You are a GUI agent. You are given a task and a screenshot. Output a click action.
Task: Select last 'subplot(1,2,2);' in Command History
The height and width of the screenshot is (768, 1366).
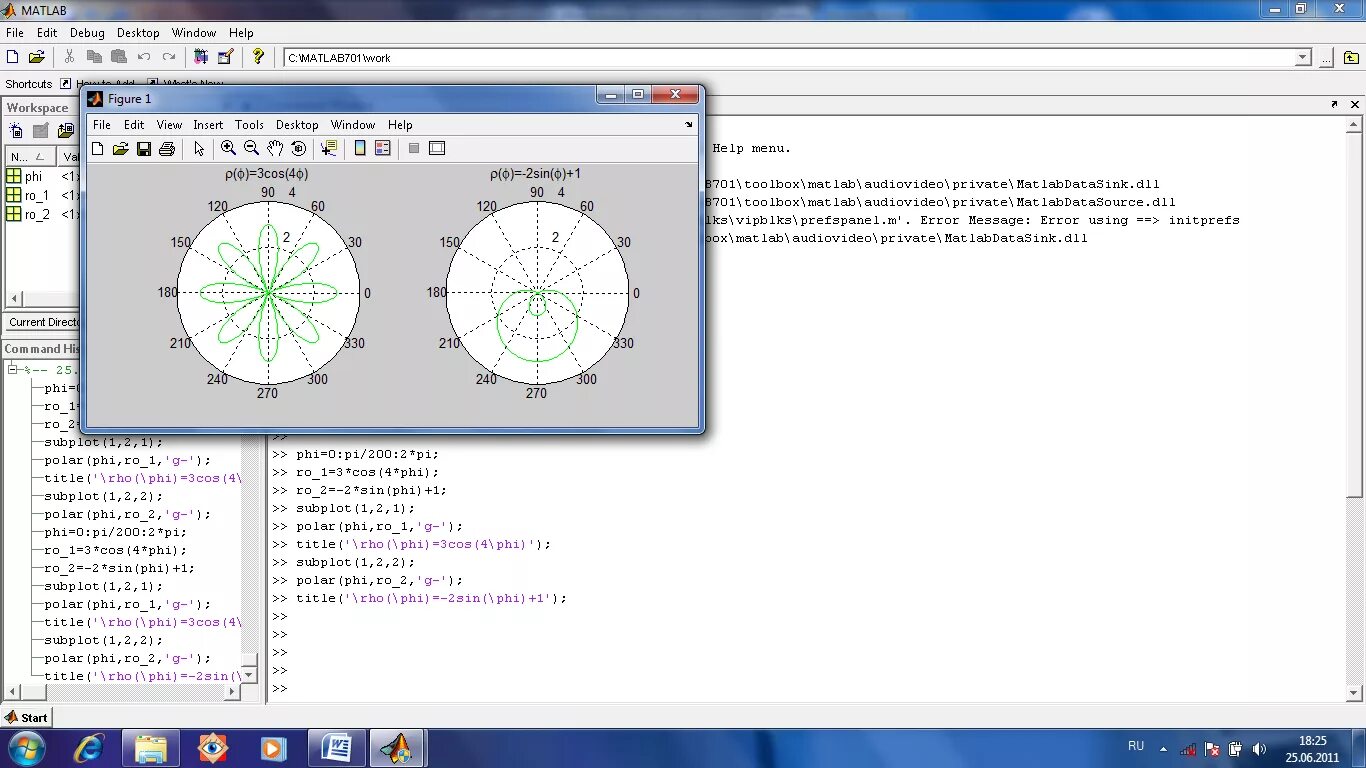pyautogui.click(x=103, y=640)
